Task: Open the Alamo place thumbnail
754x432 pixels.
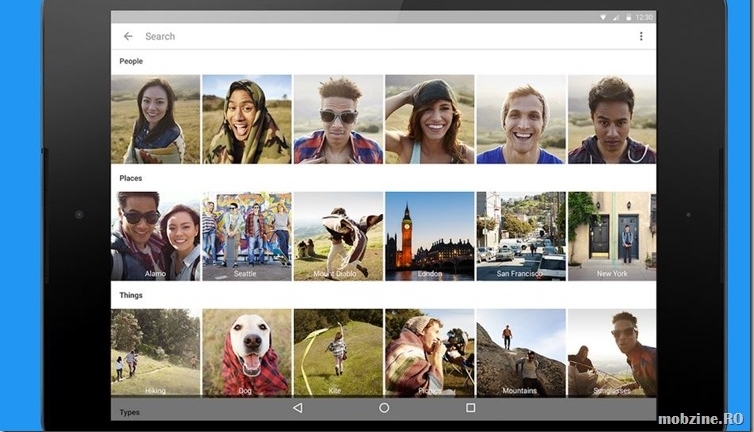Action: coord(155,236)
